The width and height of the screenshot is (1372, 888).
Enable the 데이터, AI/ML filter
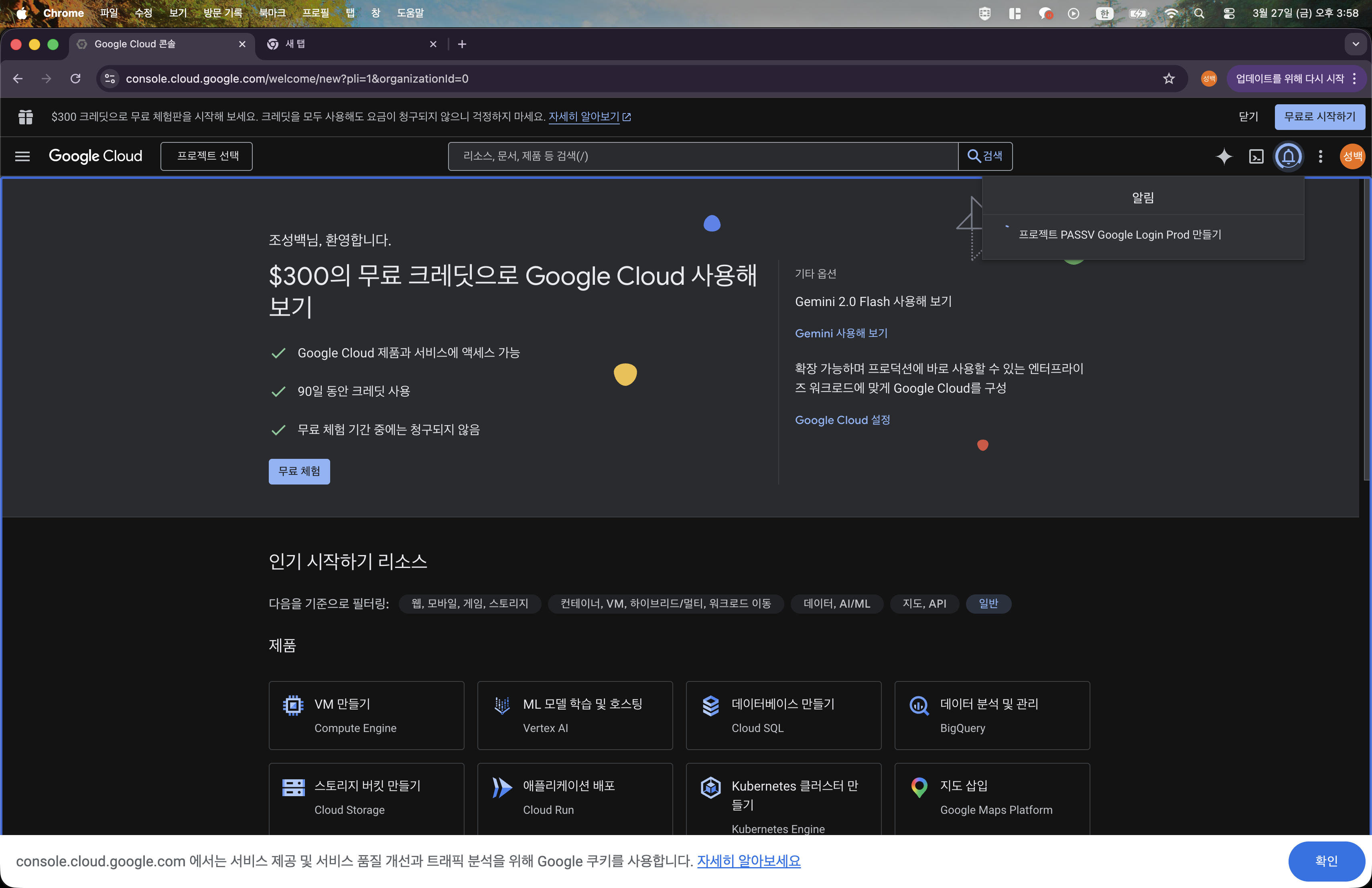click(x=836, y=604)
